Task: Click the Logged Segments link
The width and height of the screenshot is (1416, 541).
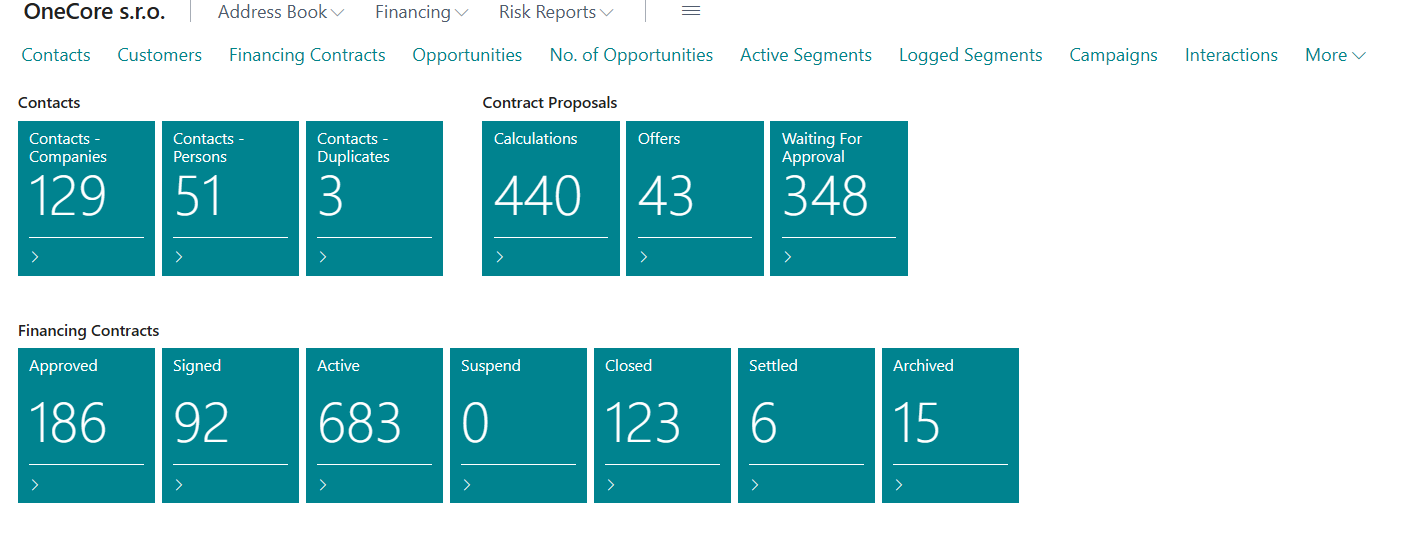Action: (x=970, y=56)
